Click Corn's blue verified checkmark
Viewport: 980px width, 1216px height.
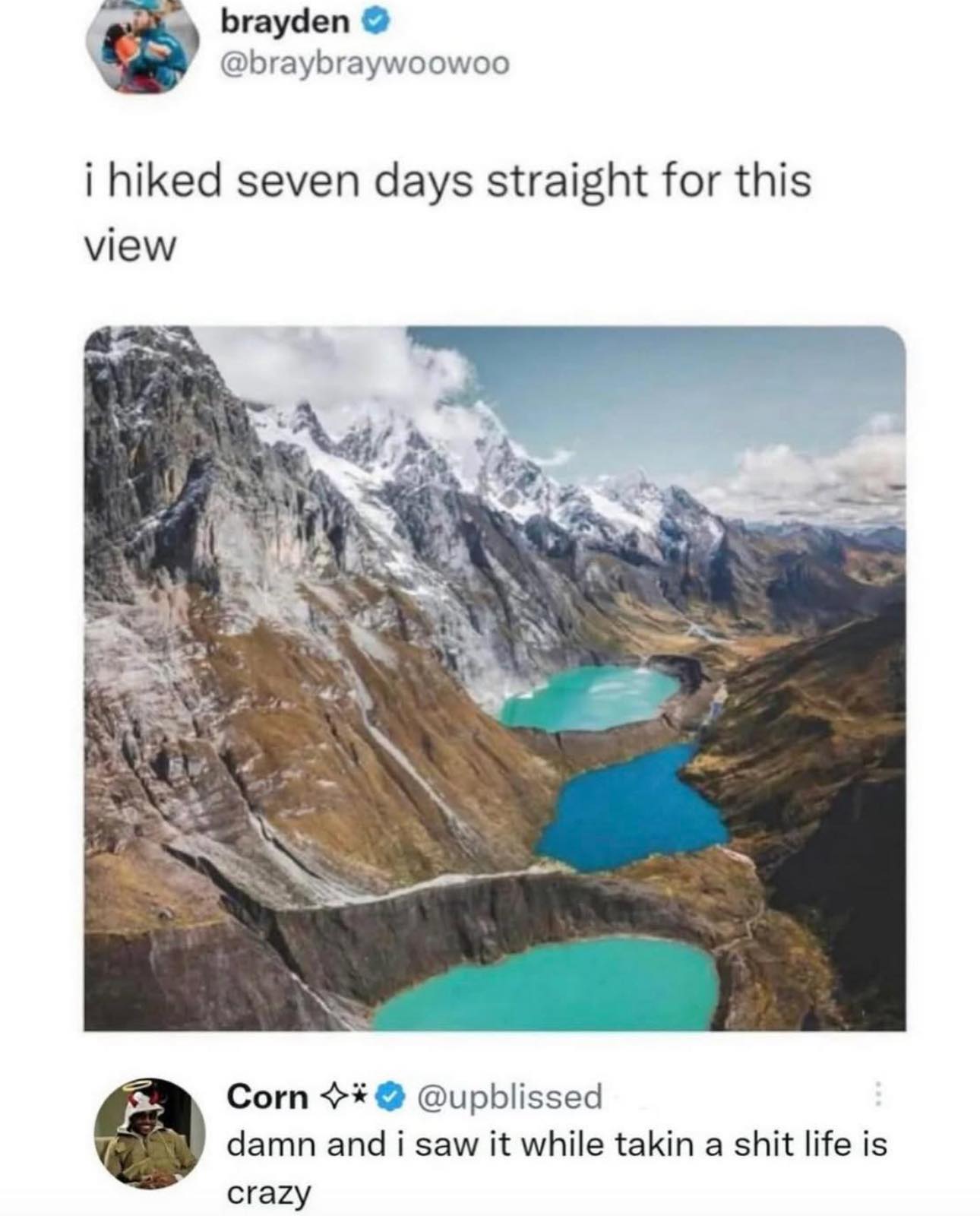(390, 1097)
